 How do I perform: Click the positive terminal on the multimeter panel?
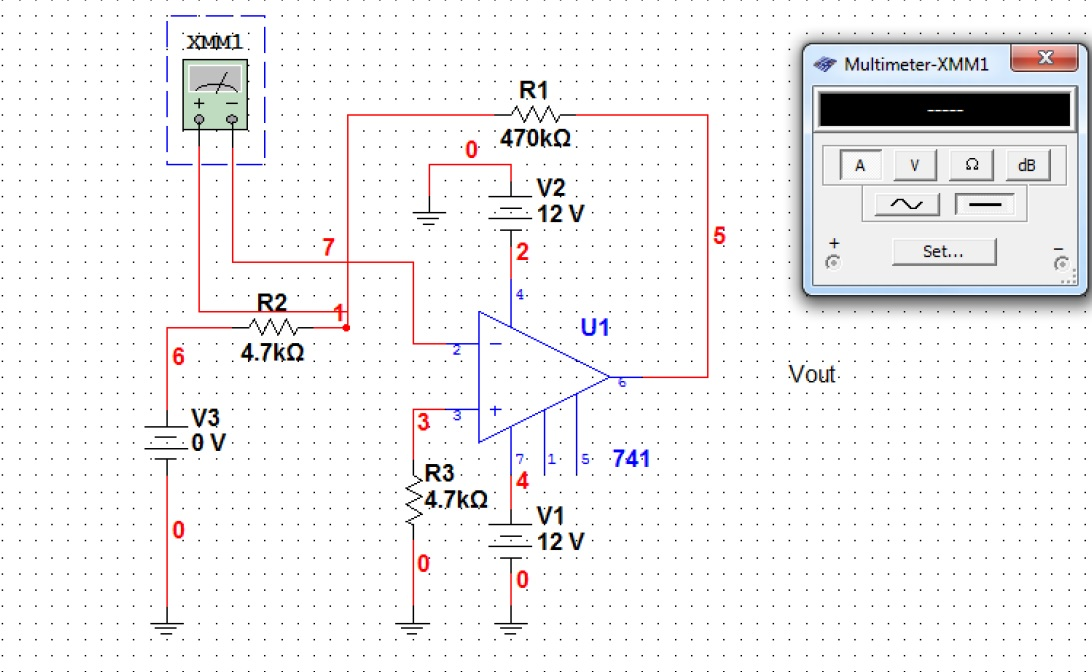tap(833, 258)
